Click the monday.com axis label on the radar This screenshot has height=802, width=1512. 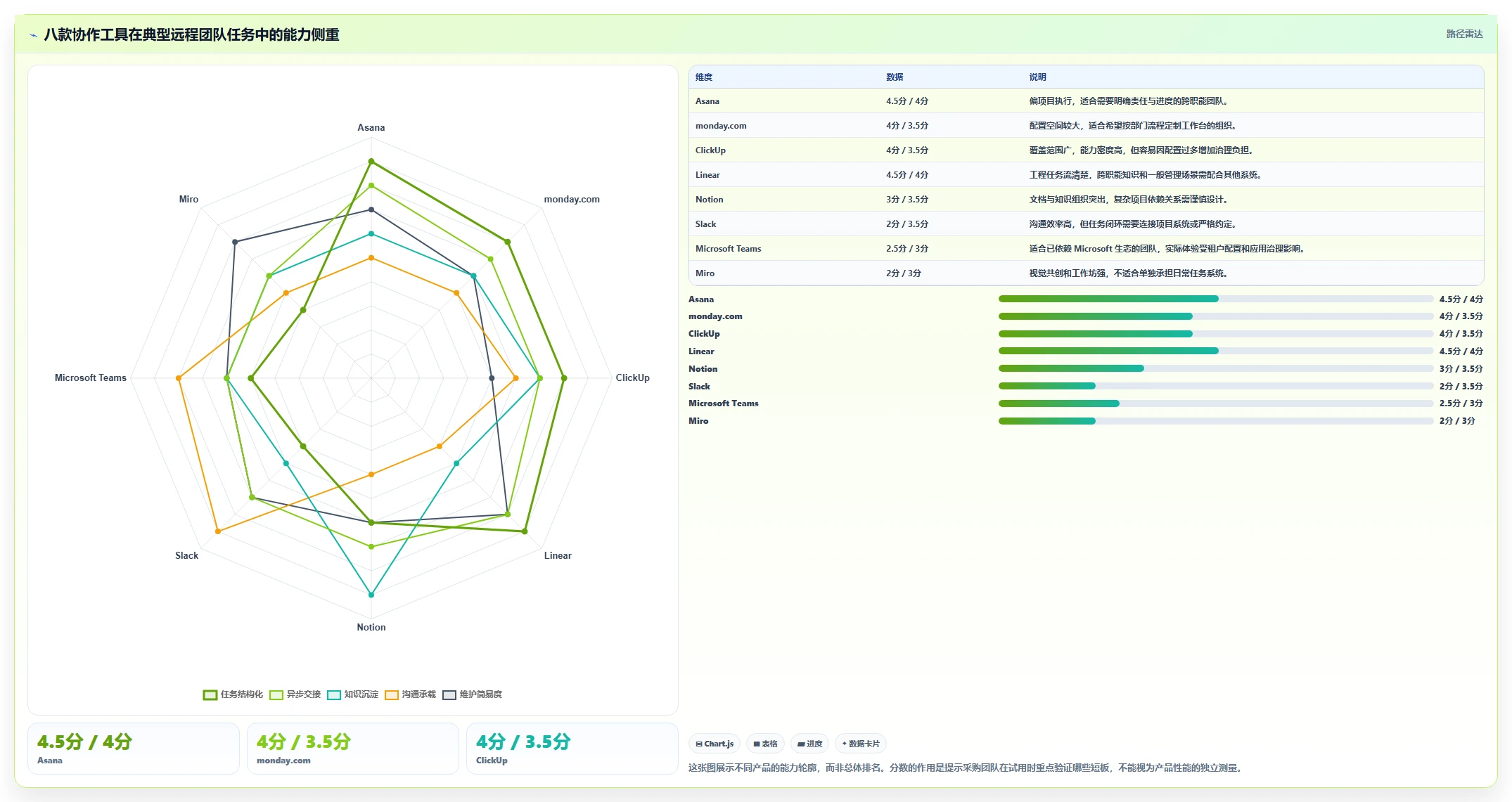pyautogui.click(x=572, y=200)
